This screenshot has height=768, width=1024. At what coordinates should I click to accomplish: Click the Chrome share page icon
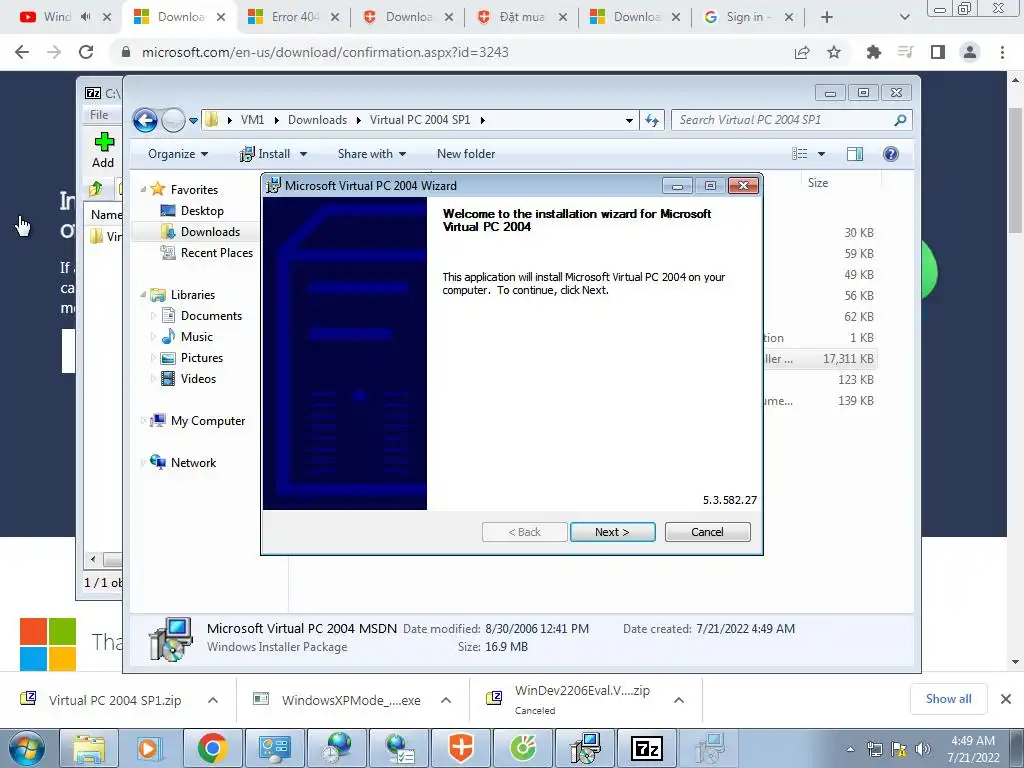(x=802, y=52)
